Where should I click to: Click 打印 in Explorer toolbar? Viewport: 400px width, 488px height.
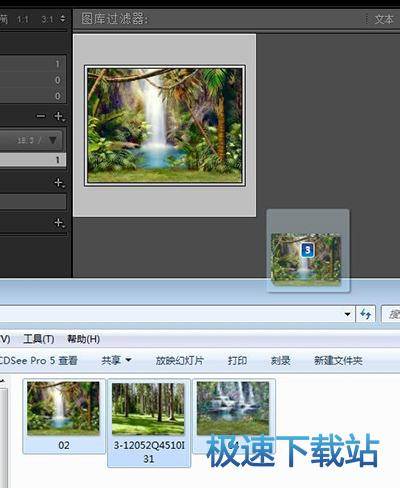pos(237,360)
